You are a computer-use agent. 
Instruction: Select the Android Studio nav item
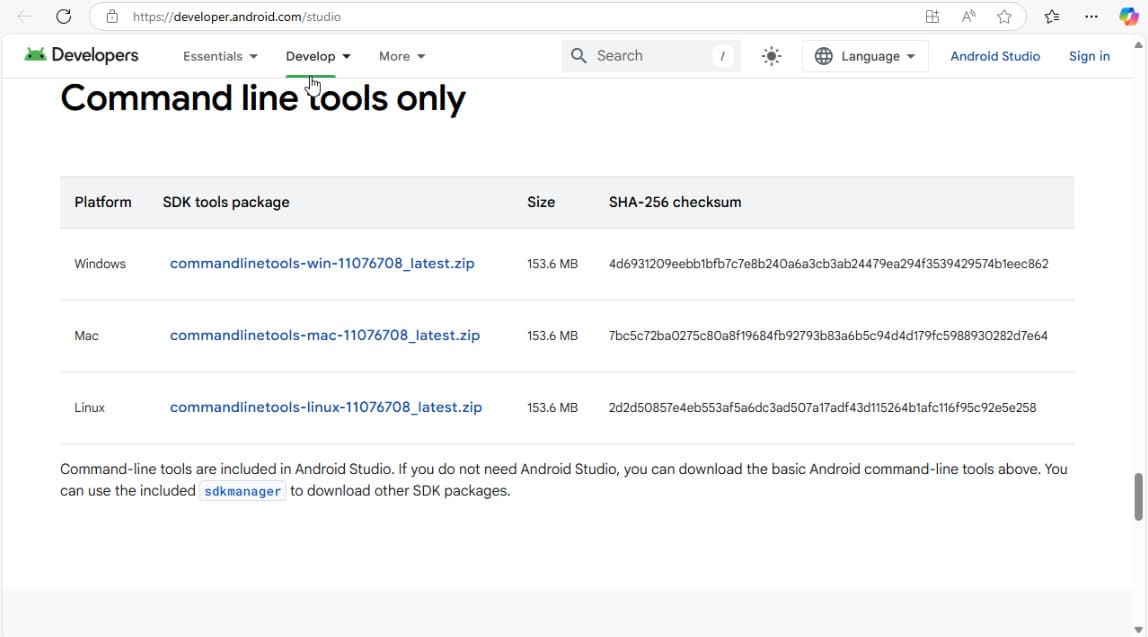(x=995, y=56)
